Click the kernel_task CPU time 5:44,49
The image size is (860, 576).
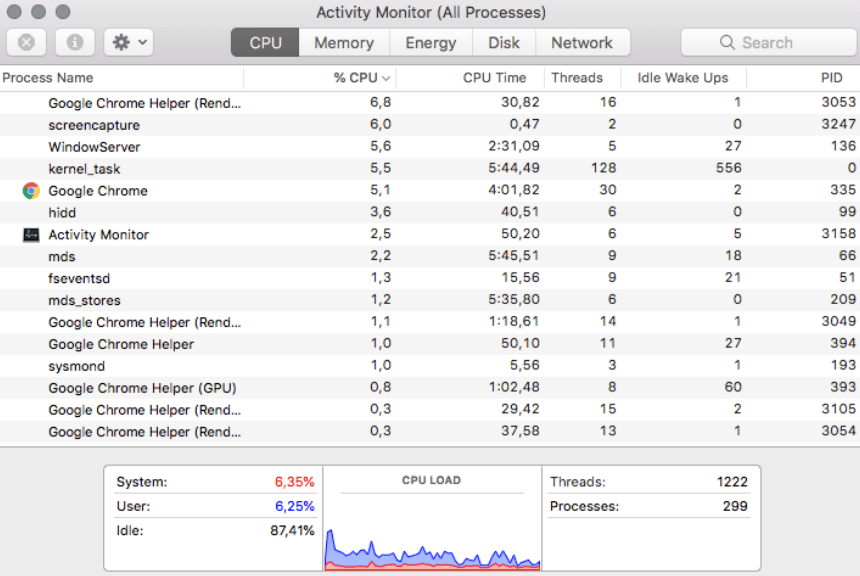point(514,168)
